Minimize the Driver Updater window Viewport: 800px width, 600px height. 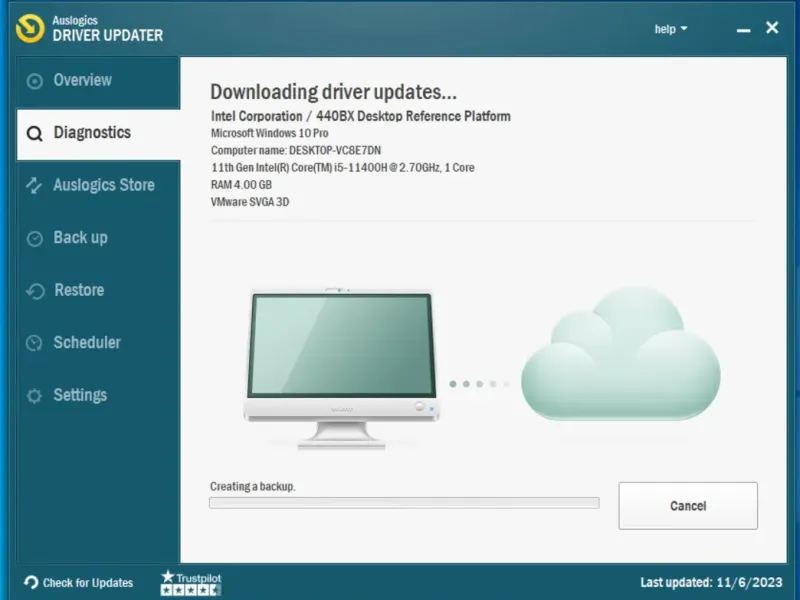point(743,30)
